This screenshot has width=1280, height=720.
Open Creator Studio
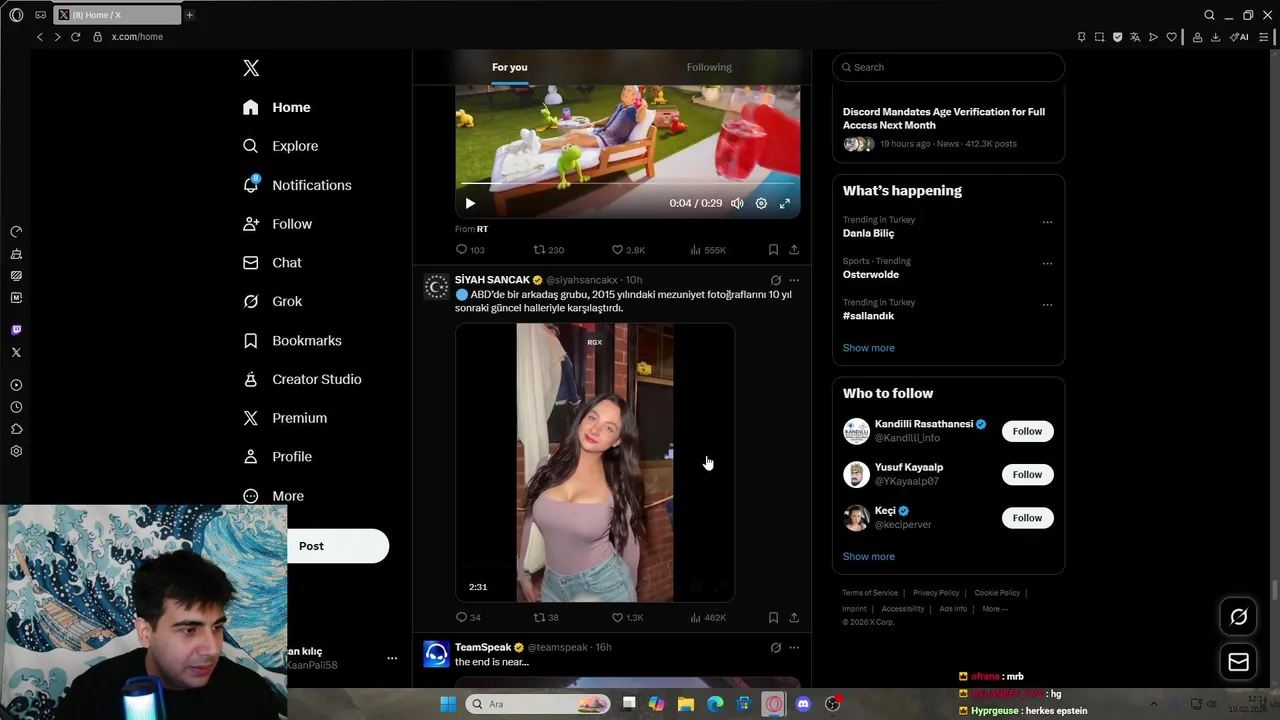coord(302,379)
